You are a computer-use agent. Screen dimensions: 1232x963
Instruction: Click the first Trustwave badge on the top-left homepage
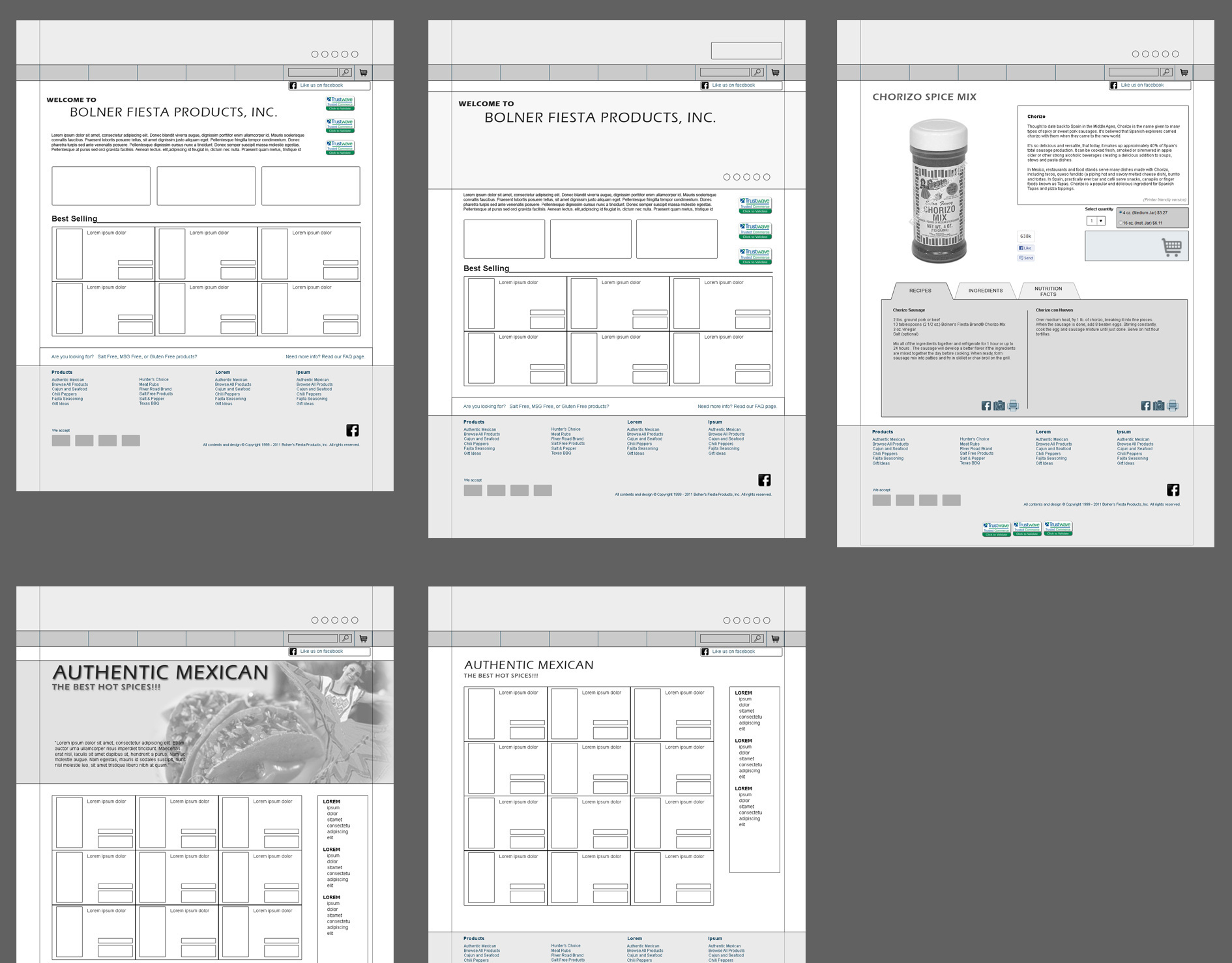click(x=340, y=104)
